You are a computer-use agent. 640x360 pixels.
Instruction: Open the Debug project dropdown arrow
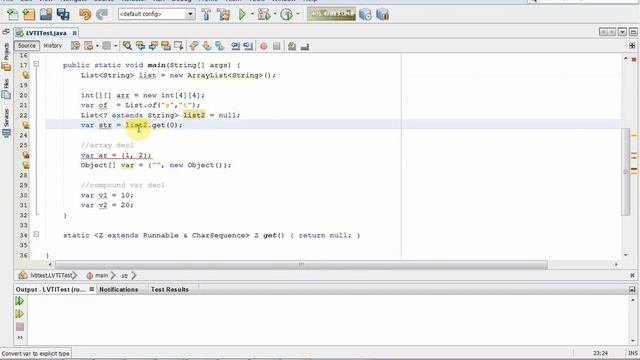click(x=275, y=14)
